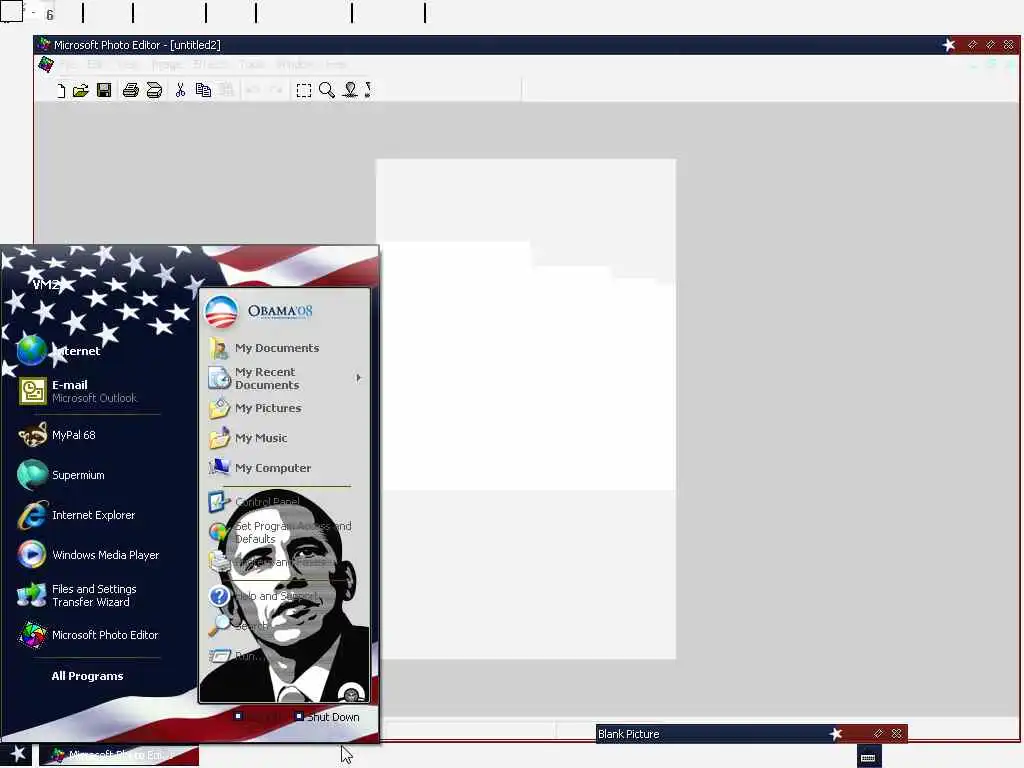Screen dimensions: 1024x768
Task: Click the Cut scissors icon
Action: point(180,91)
